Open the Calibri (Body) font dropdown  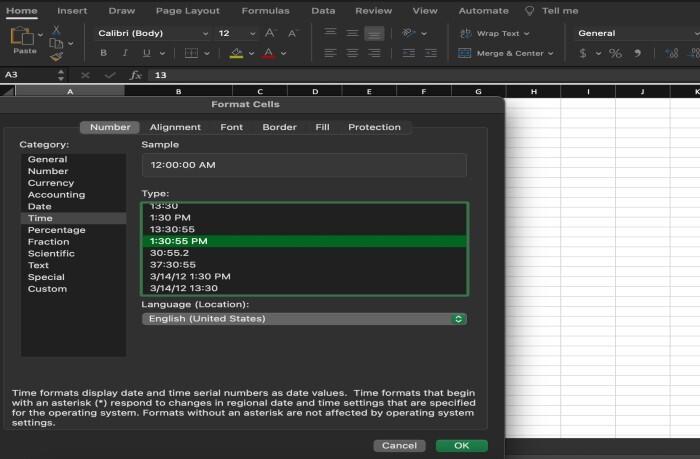tap(152, 33)
